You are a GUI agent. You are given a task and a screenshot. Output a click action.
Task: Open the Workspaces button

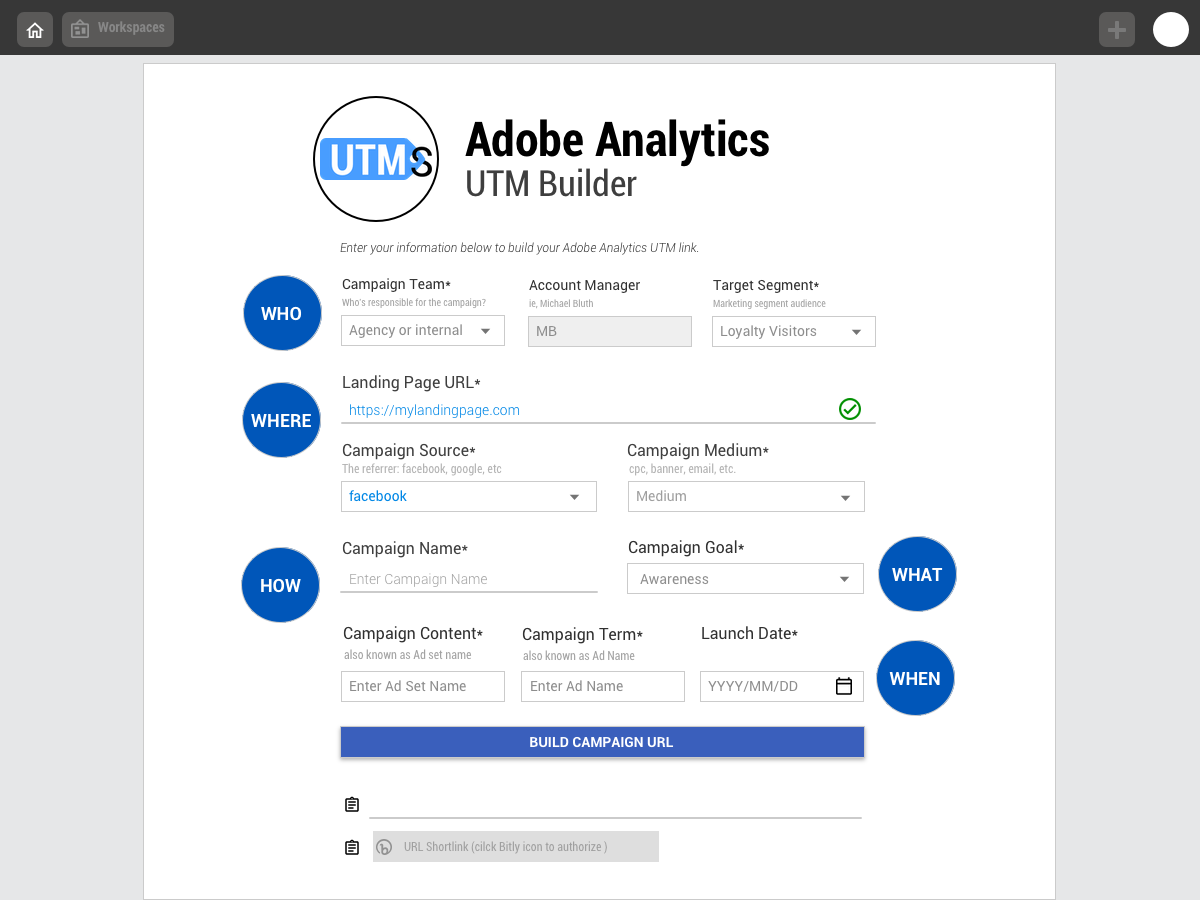(x=118, y=29)
